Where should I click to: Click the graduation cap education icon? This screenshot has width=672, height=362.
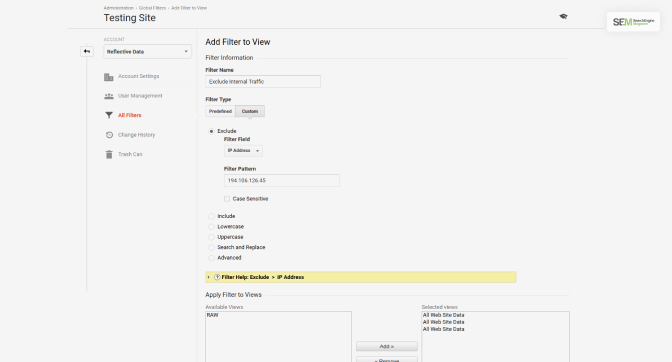[x=563, y=16]
